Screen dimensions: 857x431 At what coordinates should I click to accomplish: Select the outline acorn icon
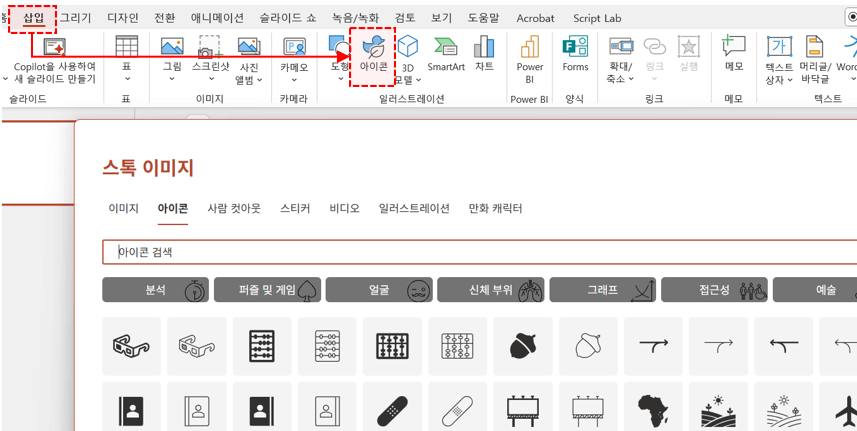(x=588, y=346)
